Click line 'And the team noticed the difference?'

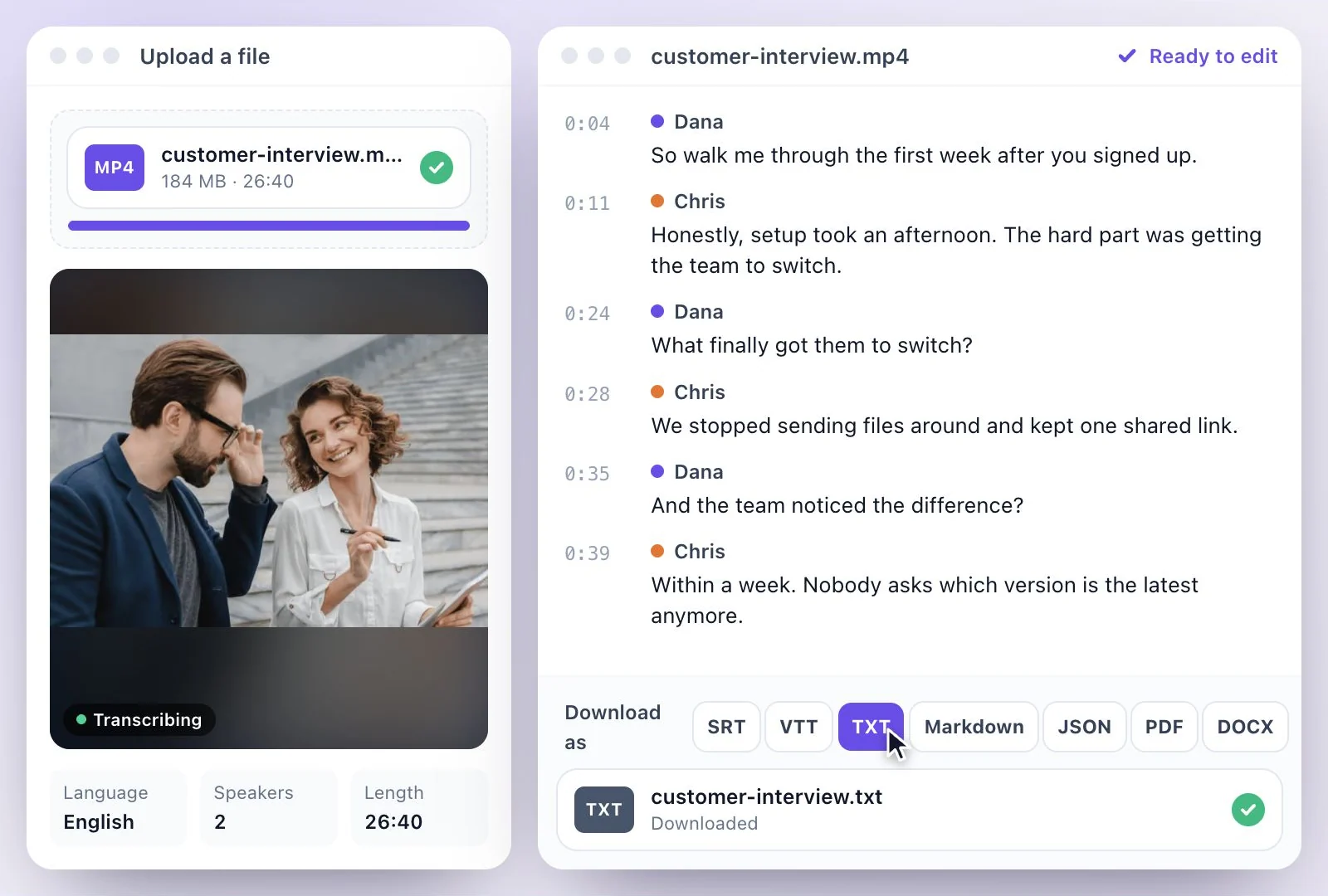(x=837, y=505)
